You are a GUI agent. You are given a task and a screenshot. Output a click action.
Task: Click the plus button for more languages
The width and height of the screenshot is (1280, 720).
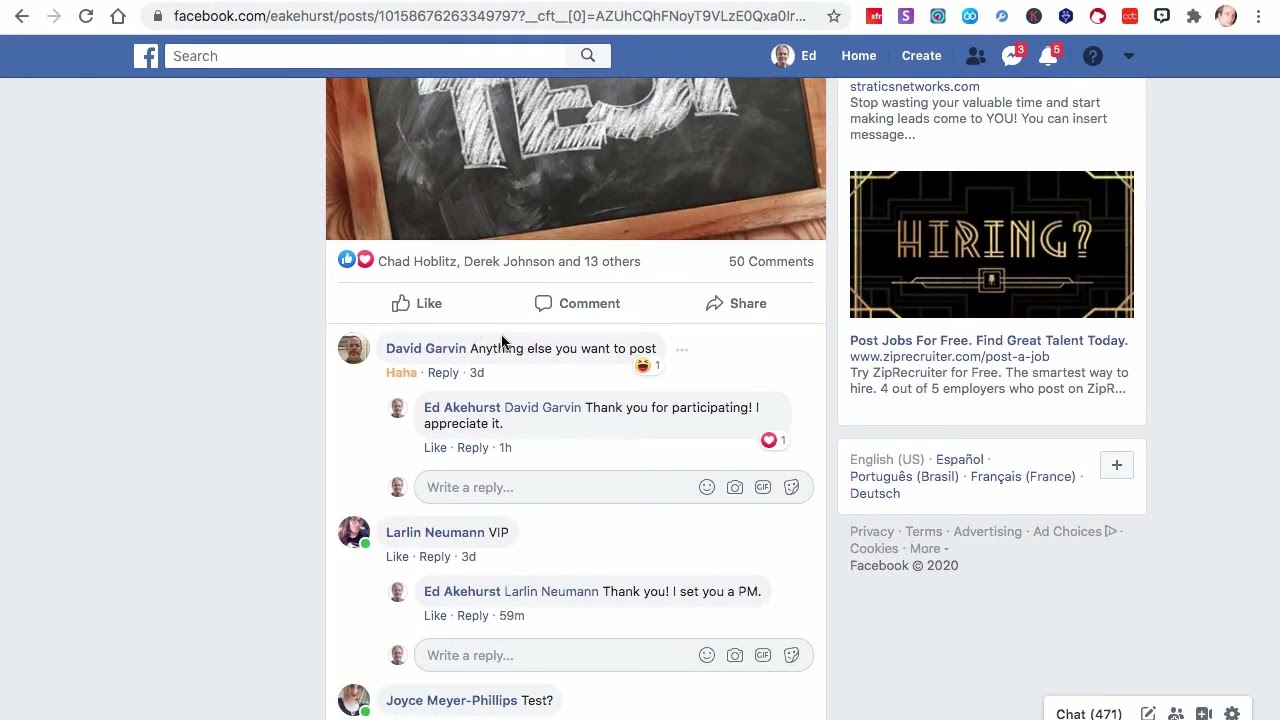tap(1116, 465)
